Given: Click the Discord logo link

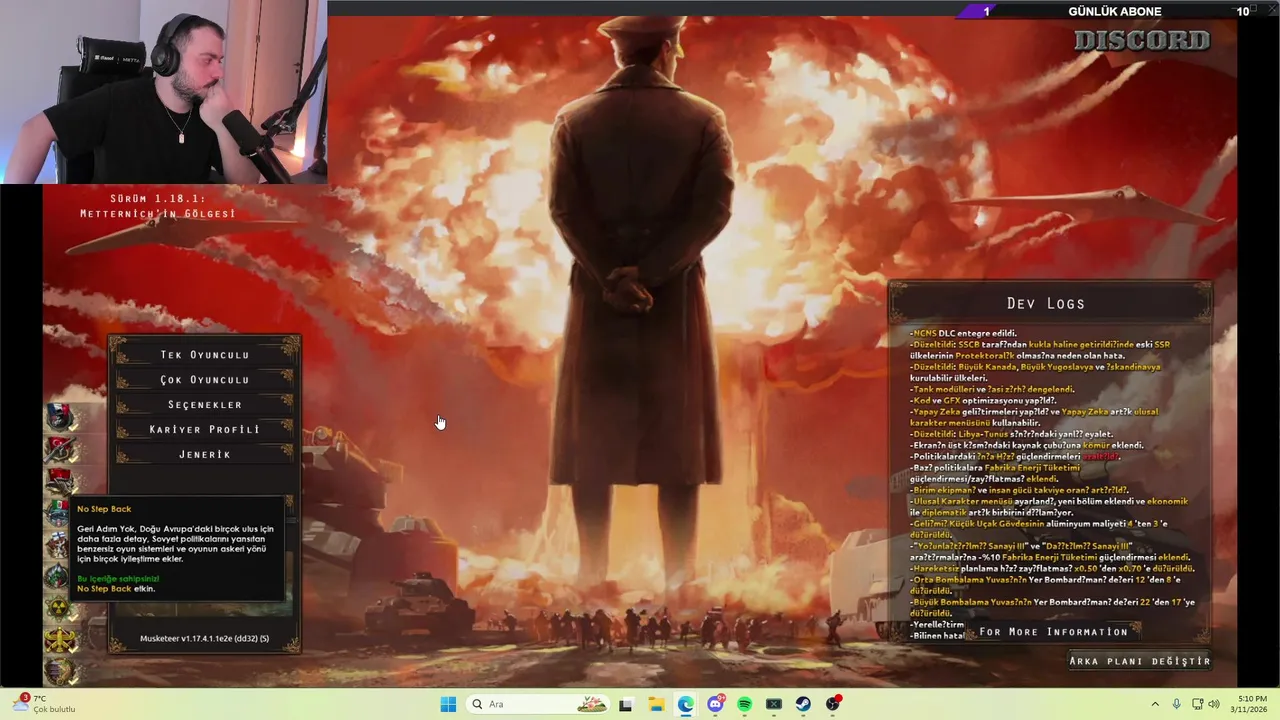Looking at the screenshot, I should [x=1142, y=41].
